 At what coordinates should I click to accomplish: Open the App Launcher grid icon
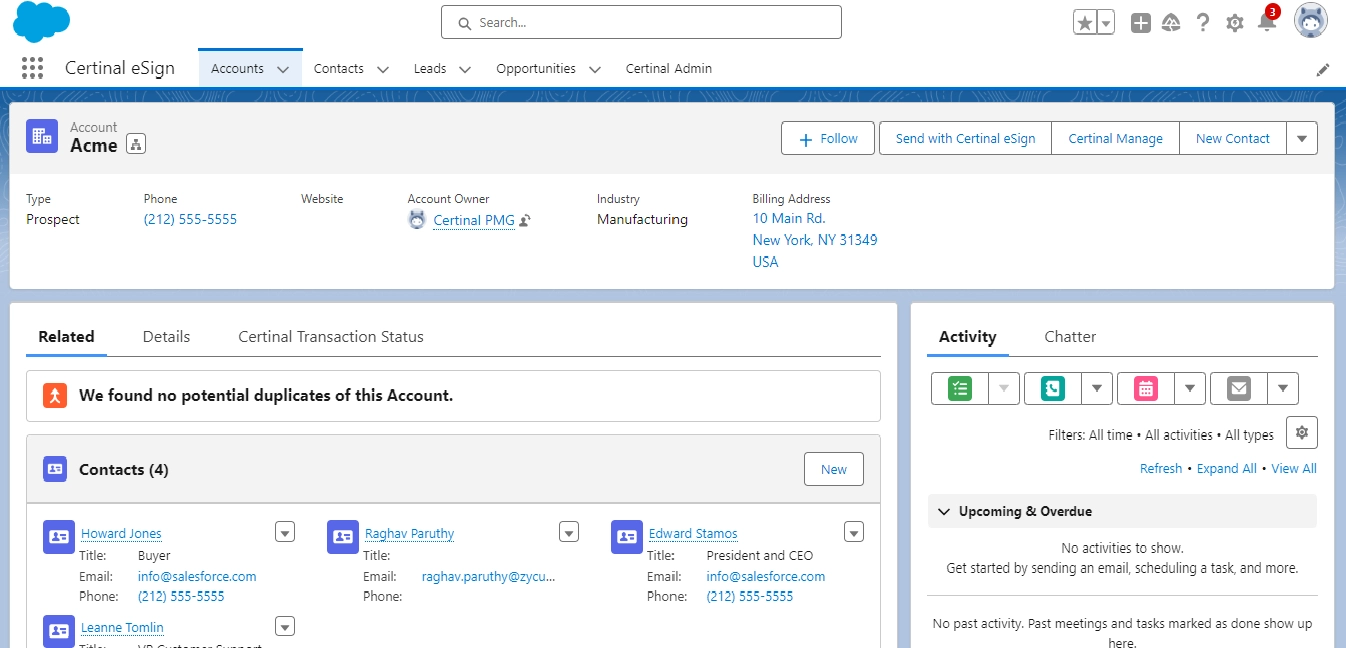click(33, 68)
